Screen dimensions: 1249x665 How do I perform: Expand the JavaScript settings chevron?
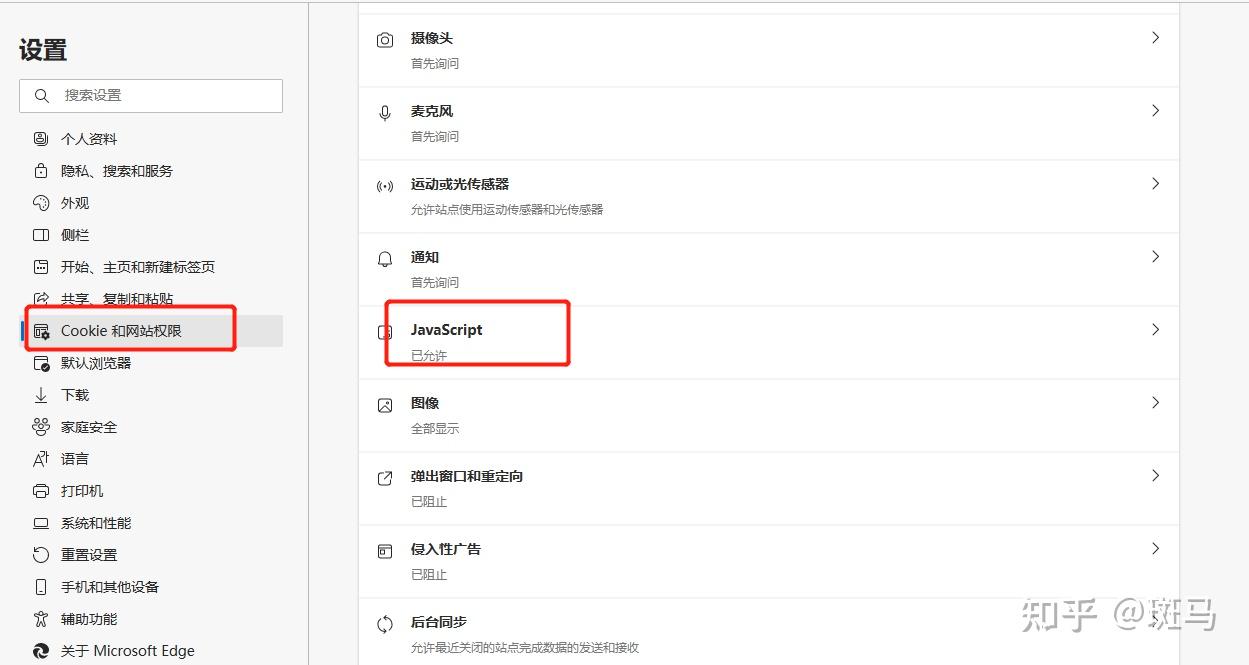[x=1155, y=329]
